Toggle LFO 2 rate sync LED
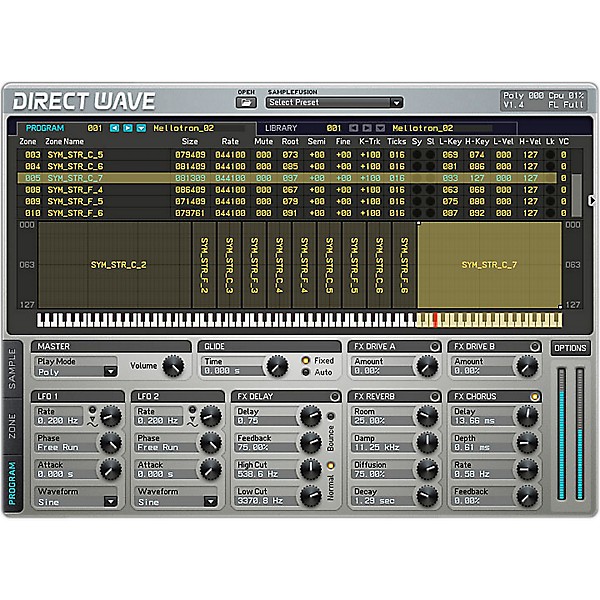 tap(192, 410)
